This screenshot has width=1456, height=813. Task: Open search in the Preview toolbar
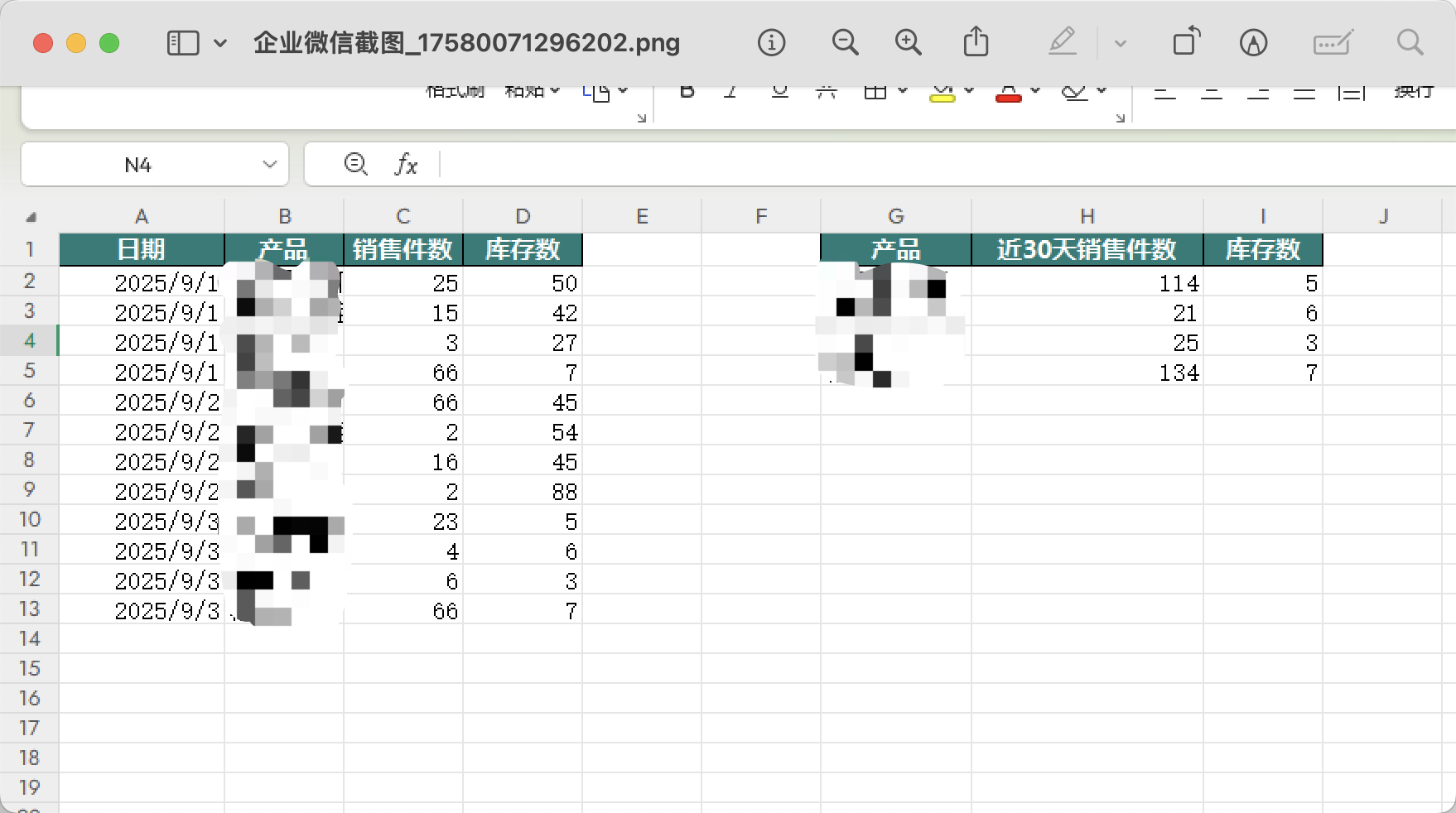coord(1410,42)
